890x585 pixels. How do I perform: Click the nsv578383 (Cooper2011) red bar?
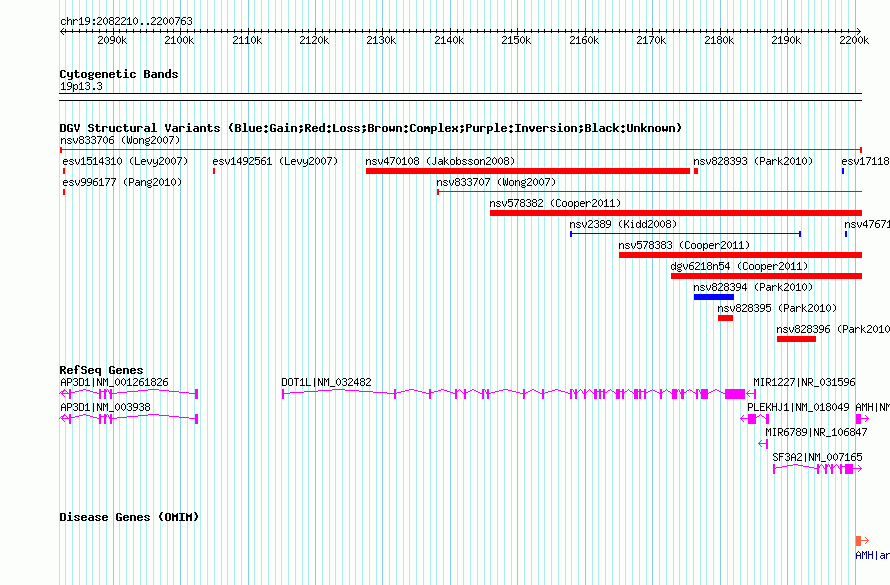pyautogui.click(x=740, y=255)
